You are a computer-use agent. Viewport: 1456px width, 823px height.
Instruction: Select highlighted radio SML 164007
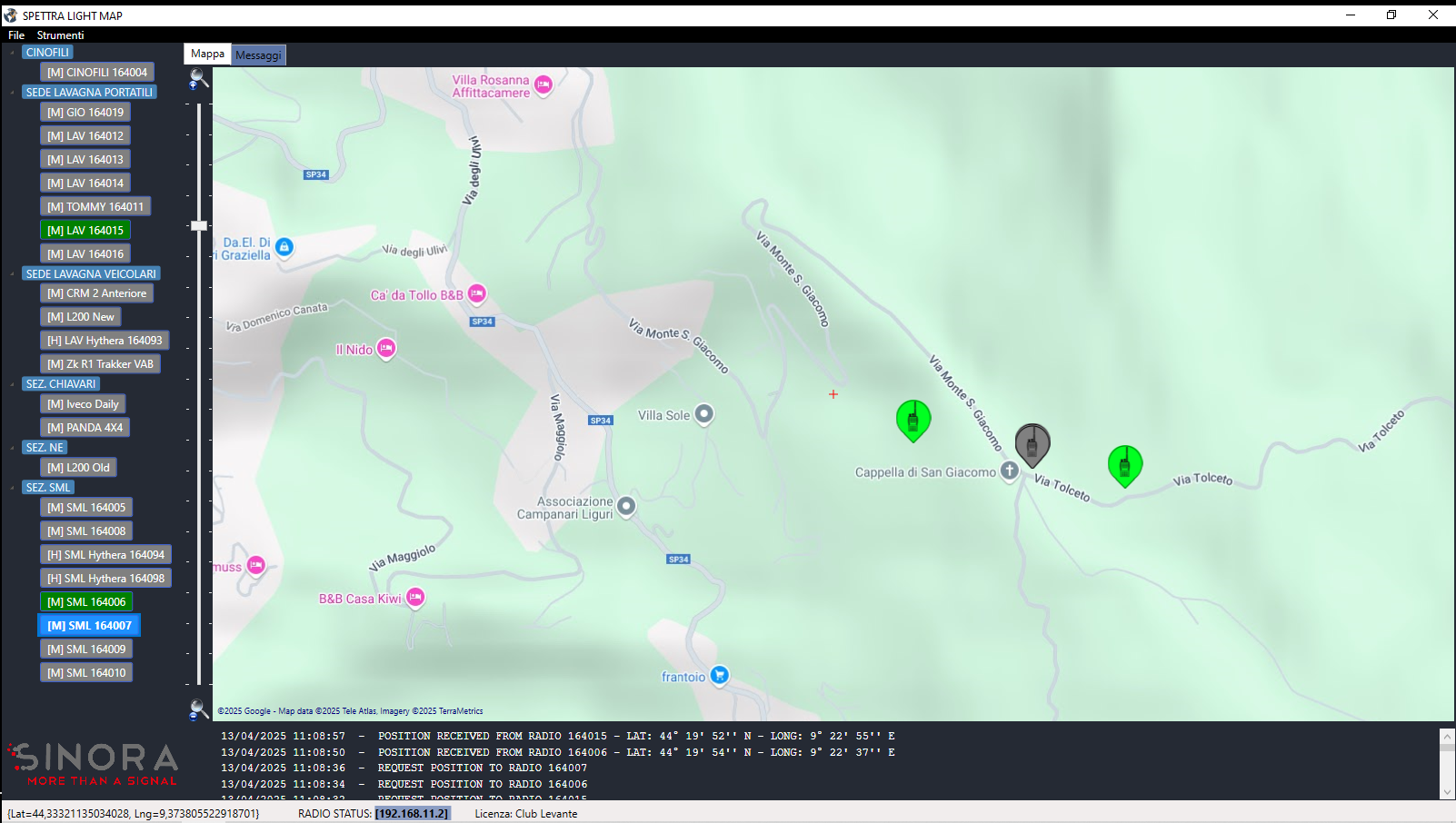(x=89, y=626)
